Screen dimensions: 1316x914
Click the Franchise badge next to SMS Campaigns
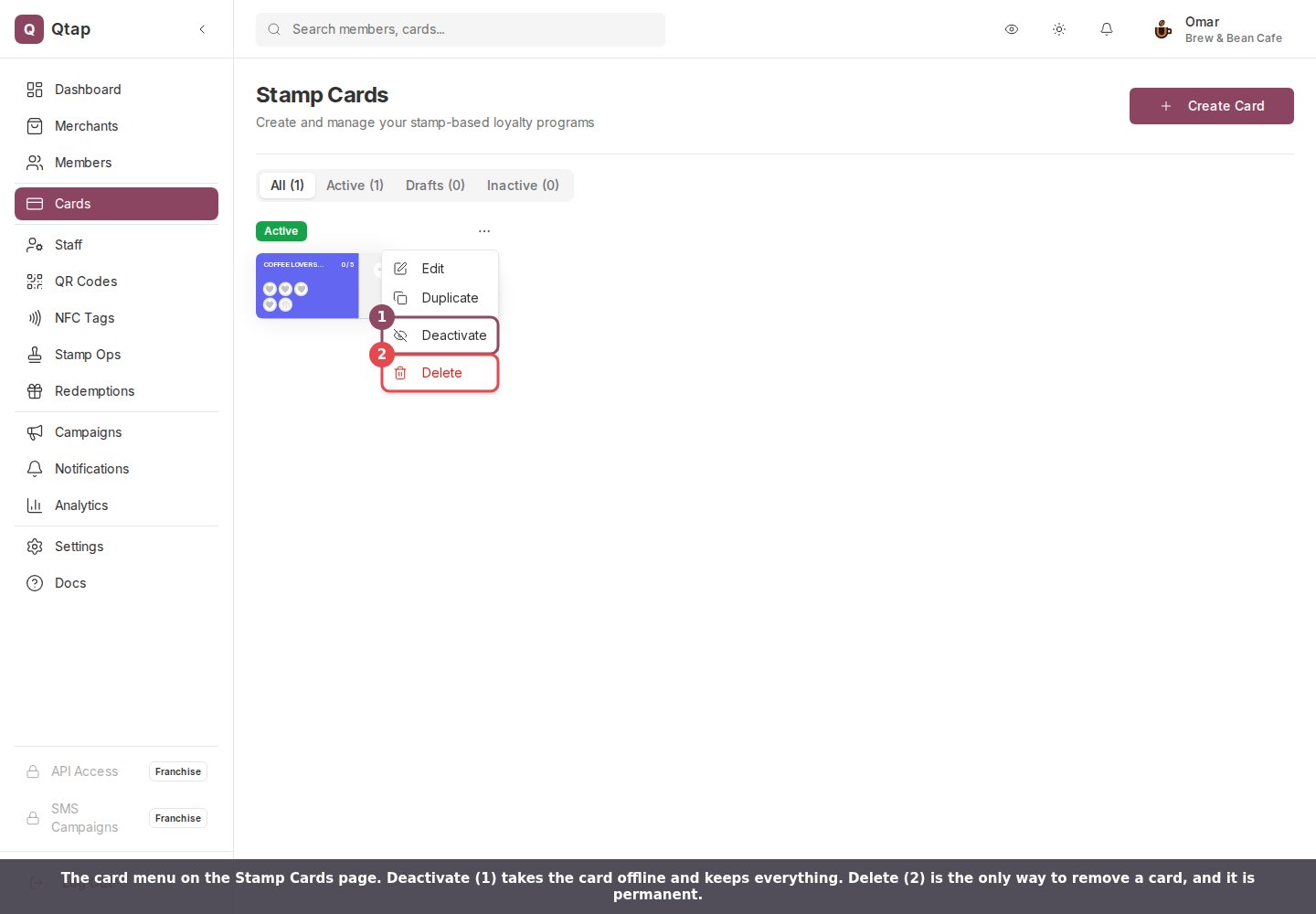(178, 818)
